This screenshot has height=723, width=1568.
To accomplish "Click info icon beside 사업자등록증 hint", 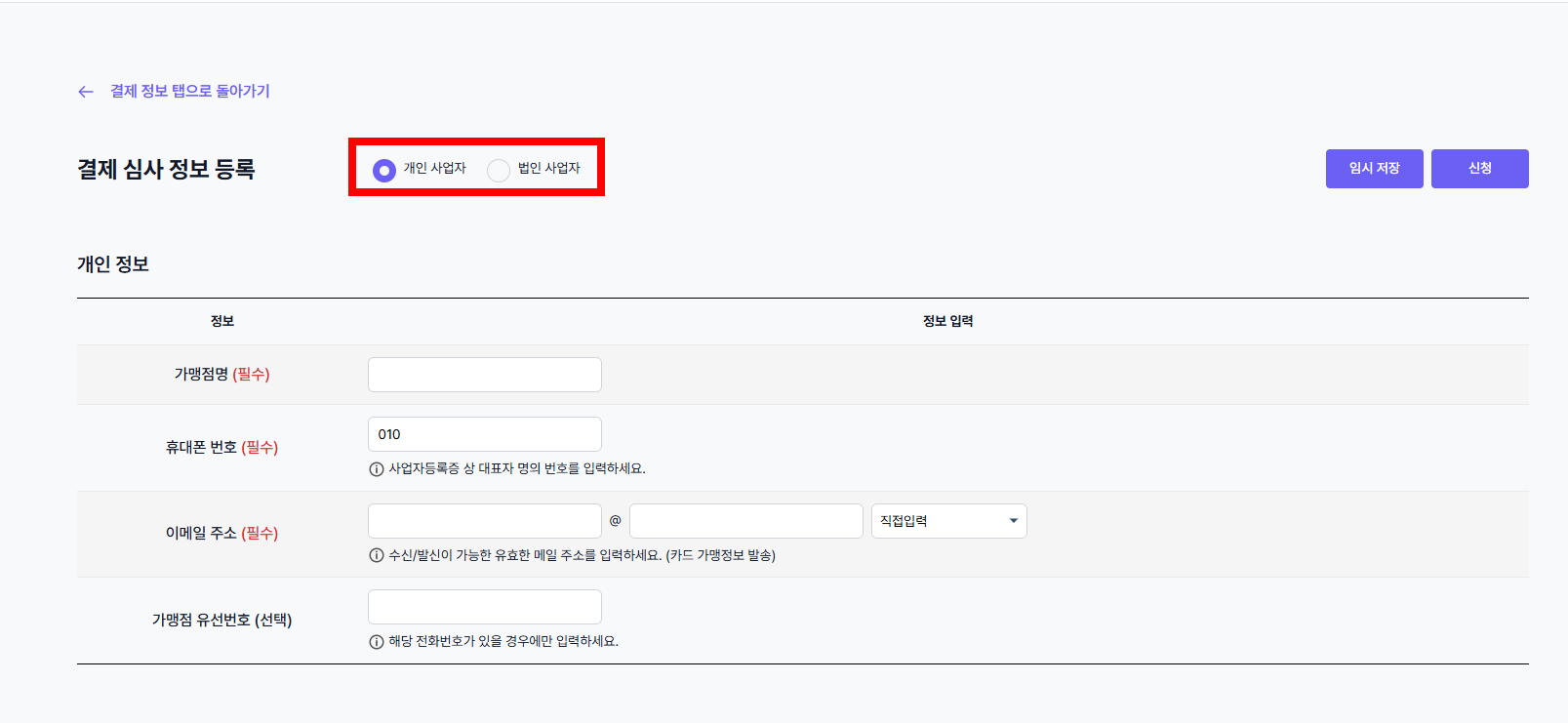I will 376,469.
